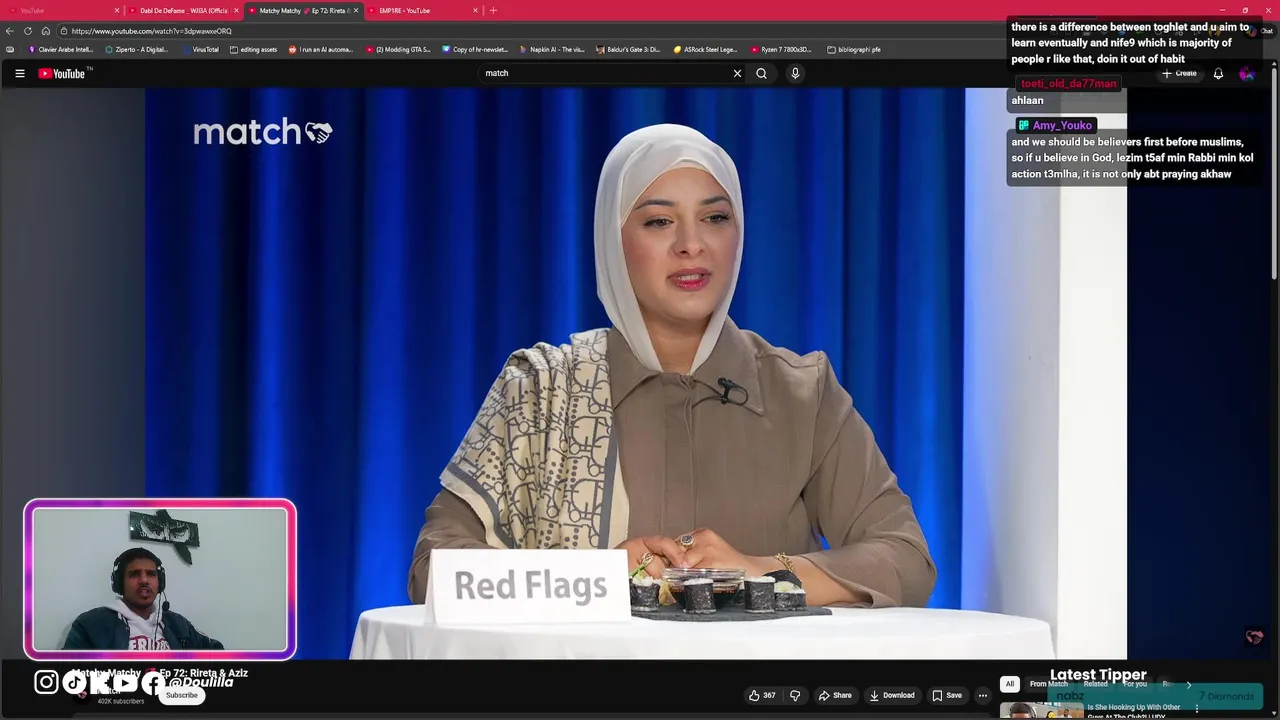The height and width of the screenshot is (720, 1280).
Task: Open a new browser tab
Action: pos(493,10)
